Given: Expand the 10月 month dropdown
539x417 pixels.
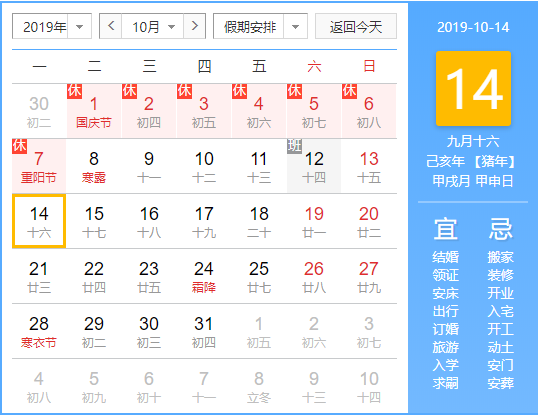Looking at the screenshot, I should point(153,26).
